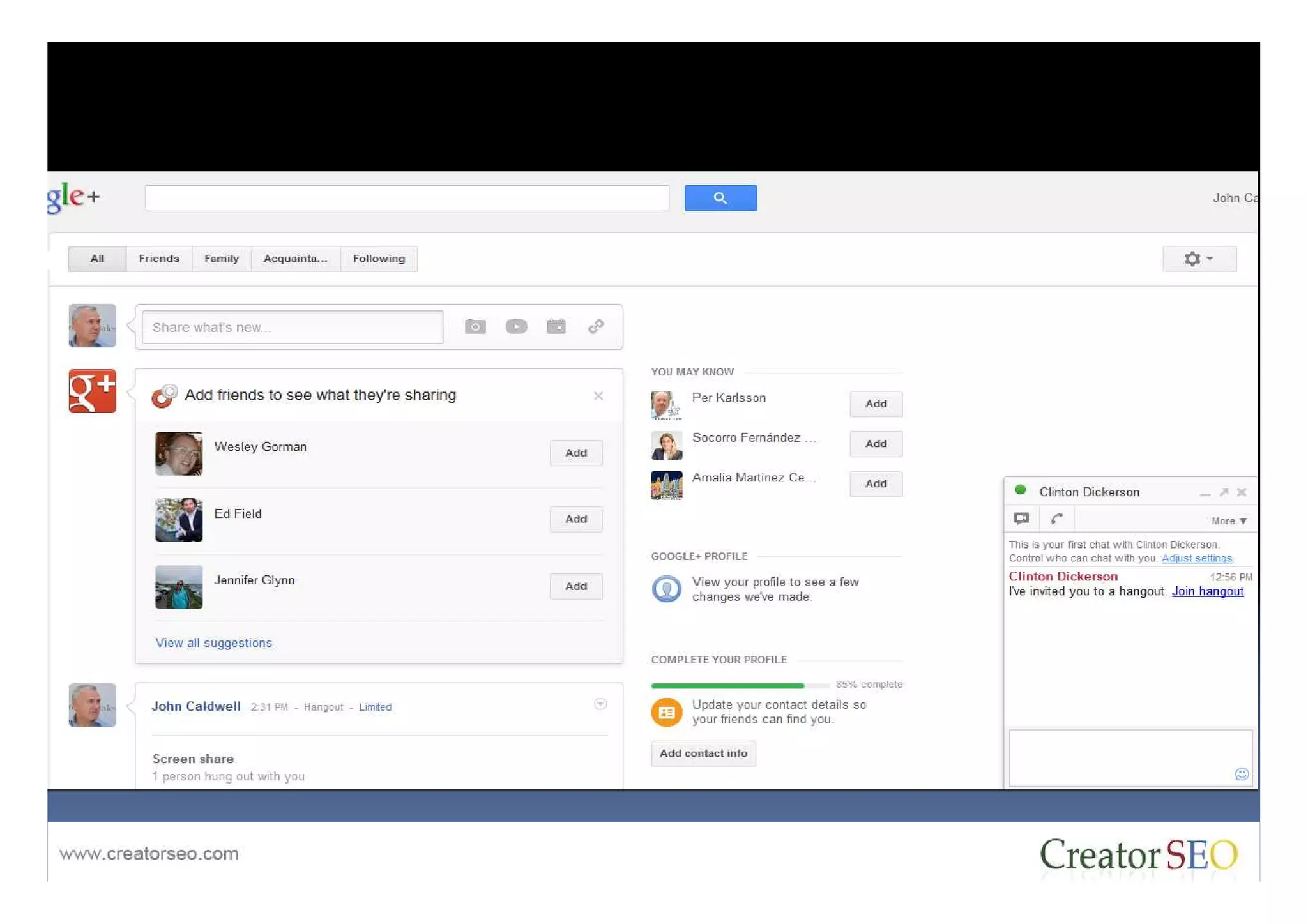The height and width of the screenshot is (924, 1308).
Task: Click the phone call icon in chat
Action: click(x=1057, y=519)
